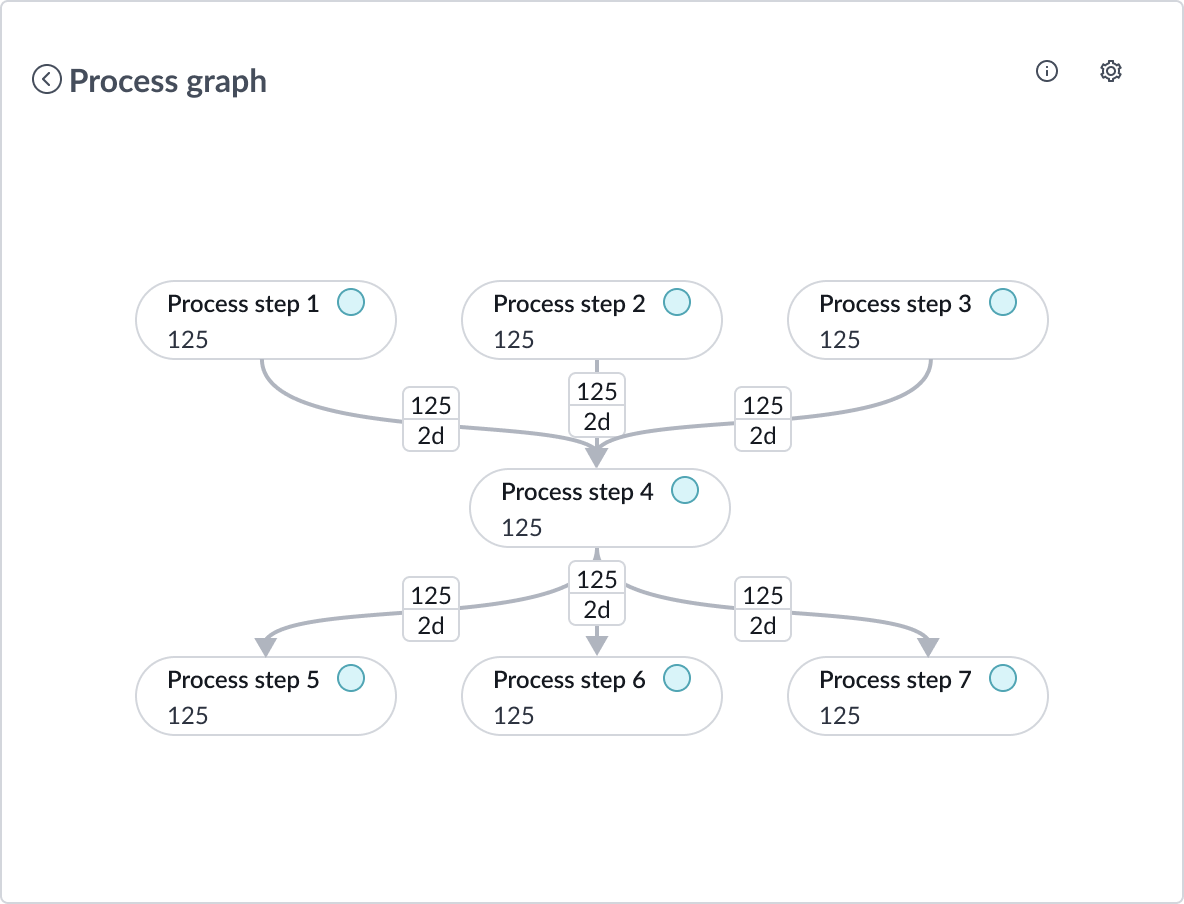The height and width of the screenshot is (904, 1184).
Task: Open graph settings with the gear icon
Action: [1111, 71]
